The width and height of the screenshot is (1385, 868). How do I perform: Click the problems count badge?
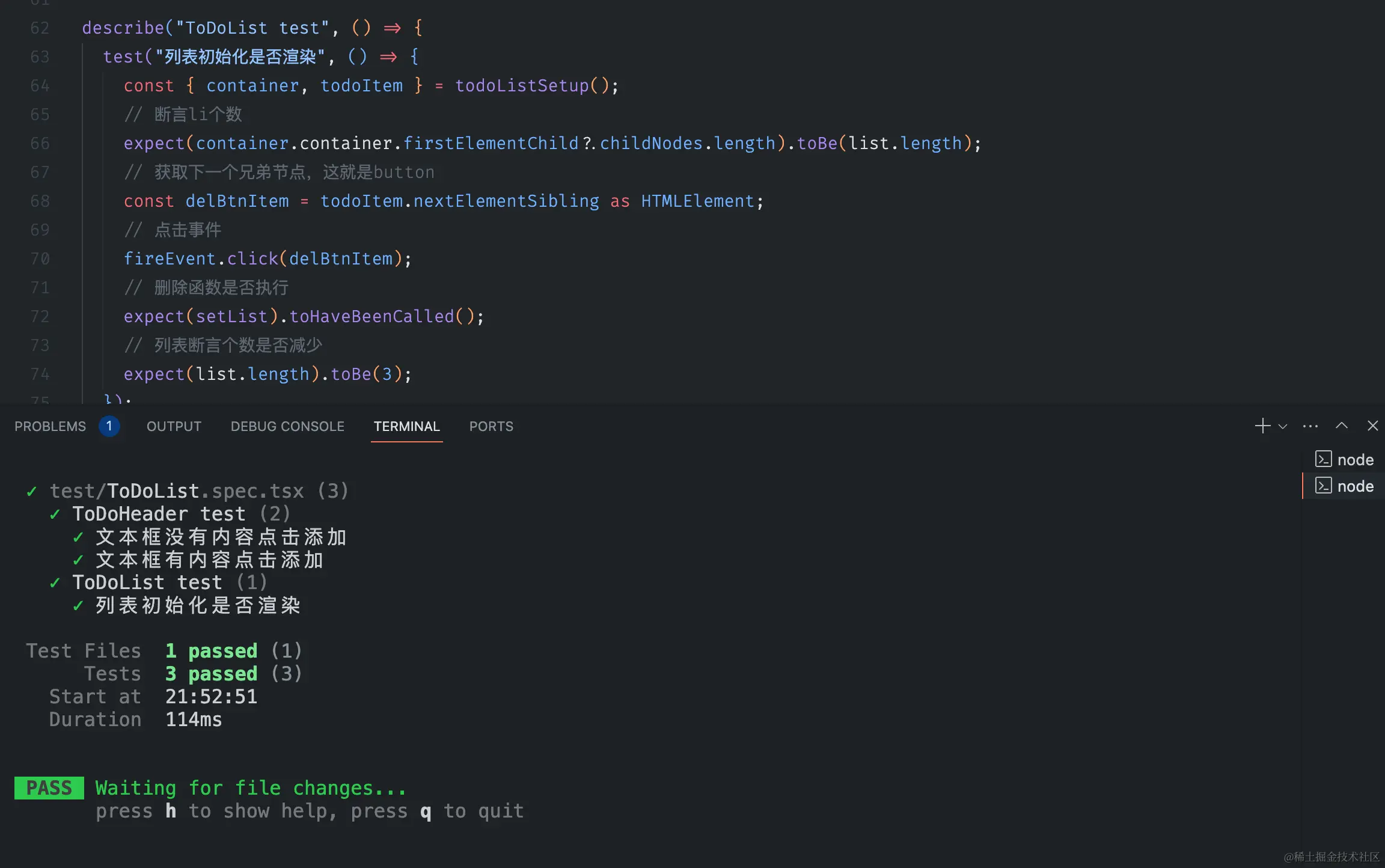pyautogui.click(x=109, y=426)
